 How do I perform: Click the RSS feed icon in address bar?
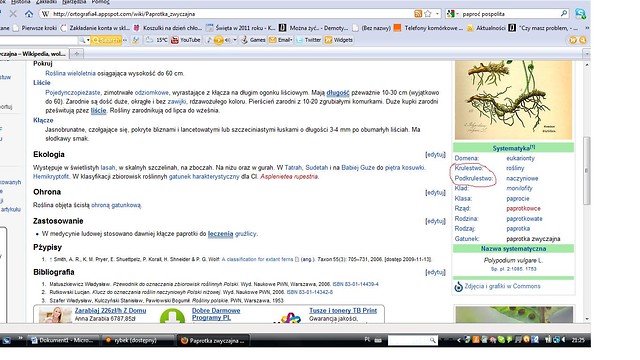[418, 14]
